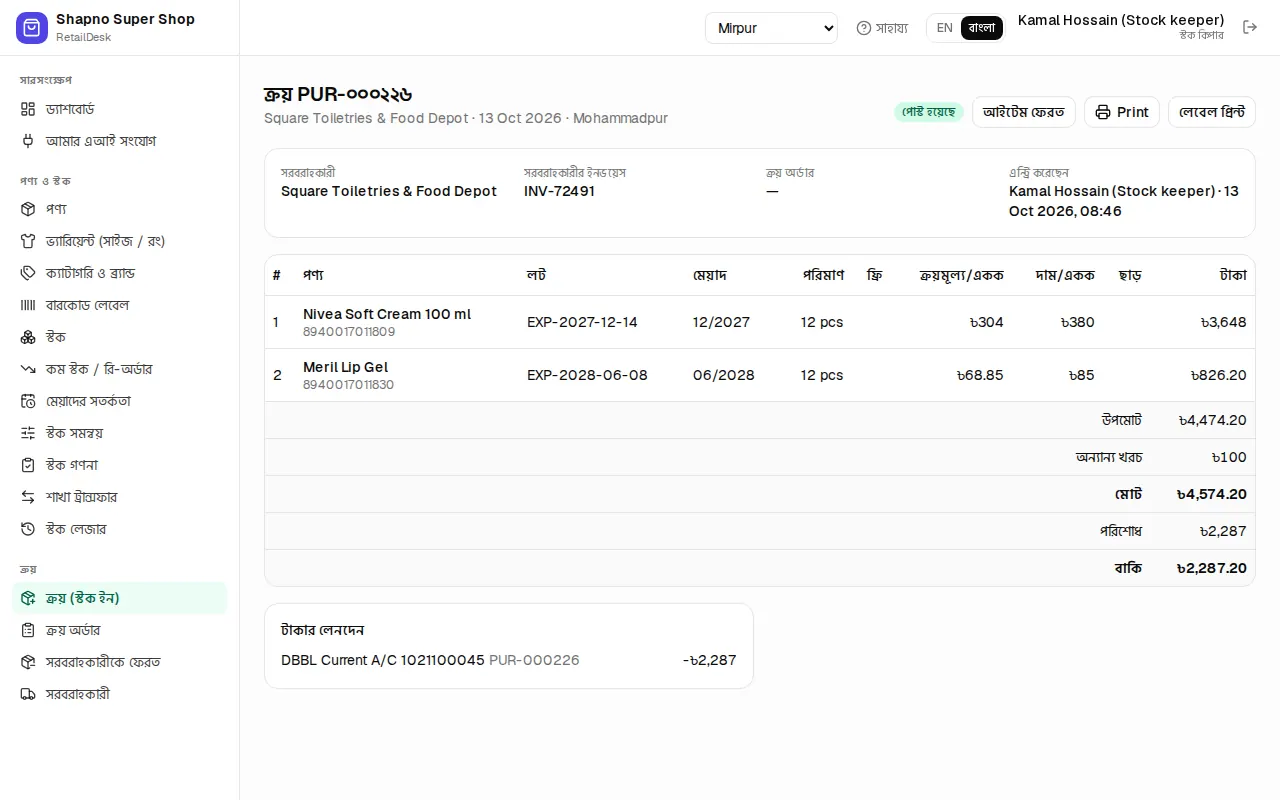This screenshot has height=800, width=1280.
Task: Click lot EXP-2027-12-14
Action: 582,322
